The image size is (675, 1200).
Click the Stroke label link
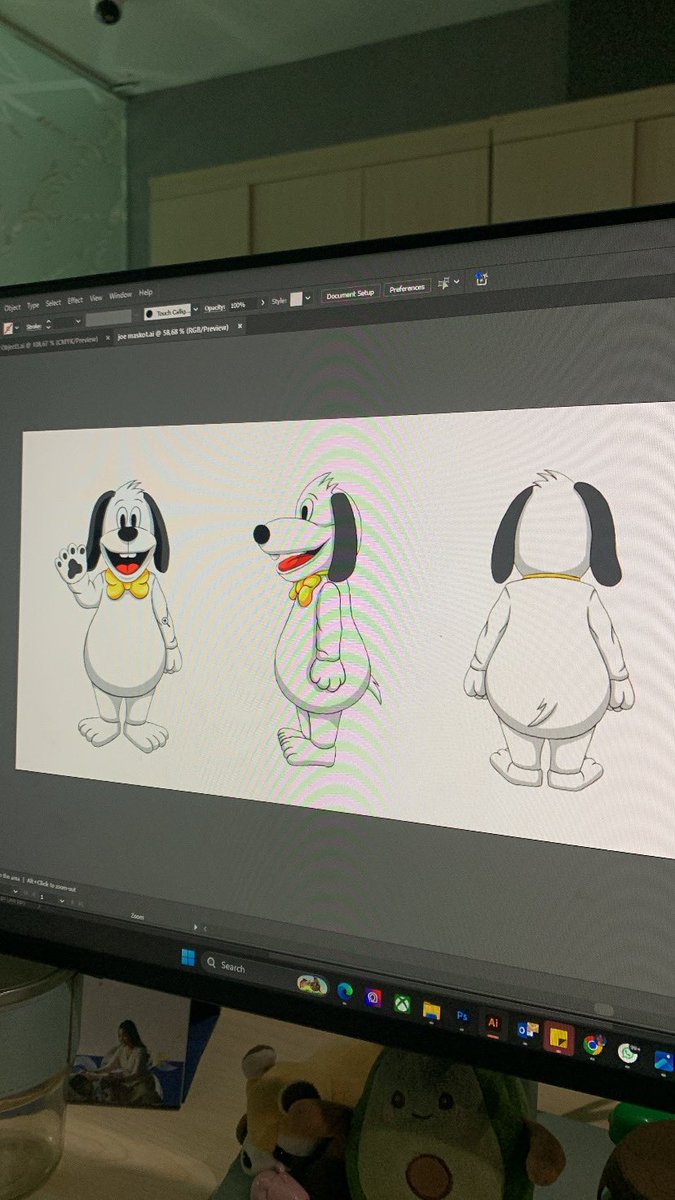click(33, 326)
